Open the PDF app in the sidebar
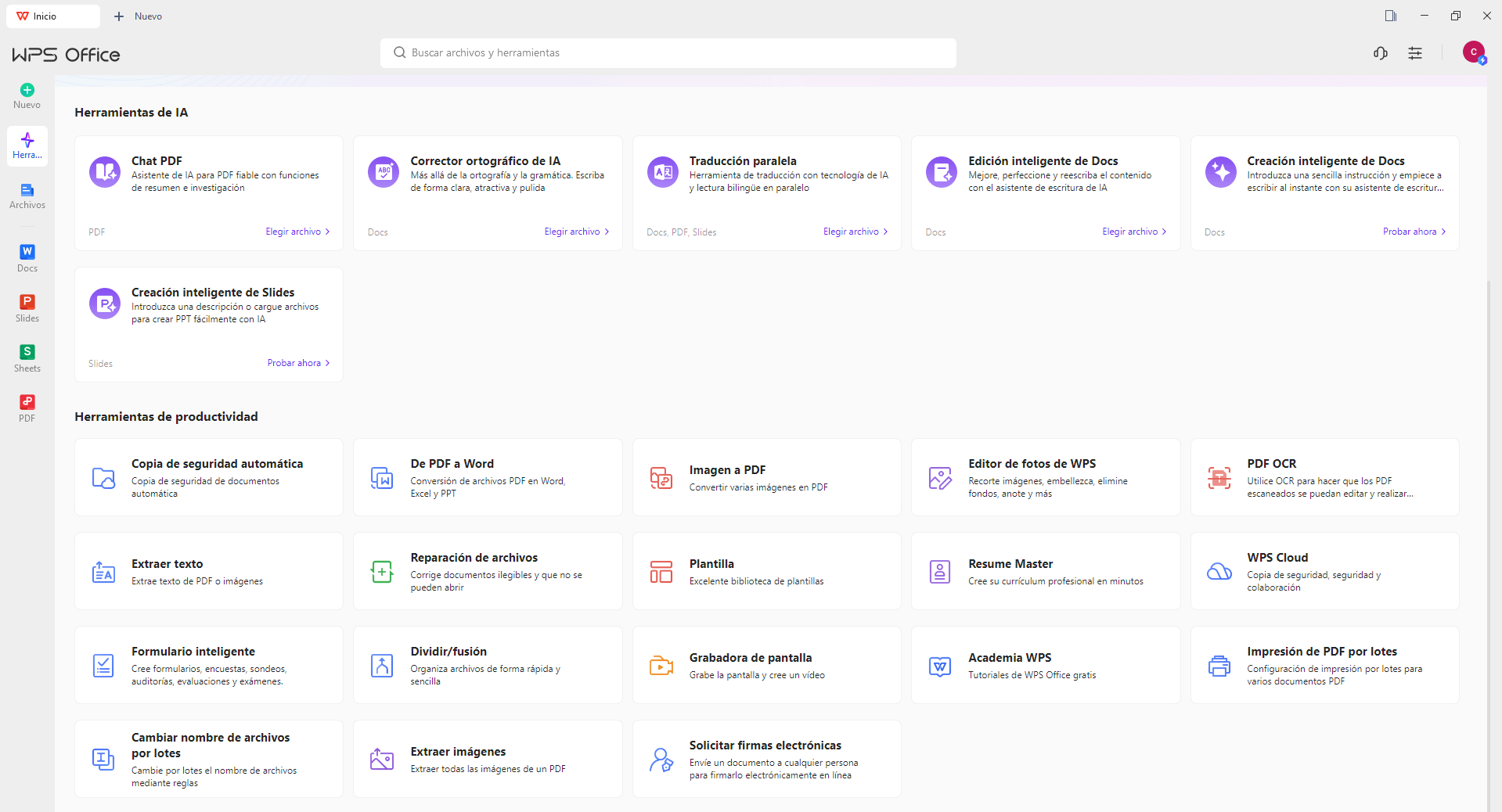The width and height of the screenshot is (1502, 812). pos(27,408)
